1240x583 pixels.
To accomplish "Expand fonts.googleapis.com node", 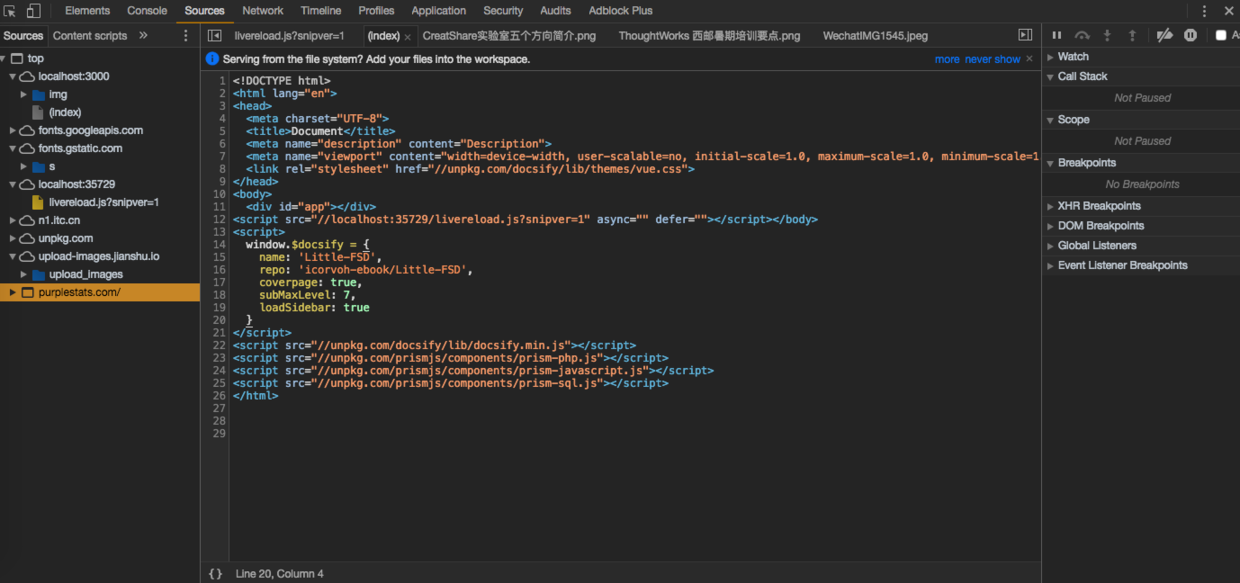I will (13, 130).
